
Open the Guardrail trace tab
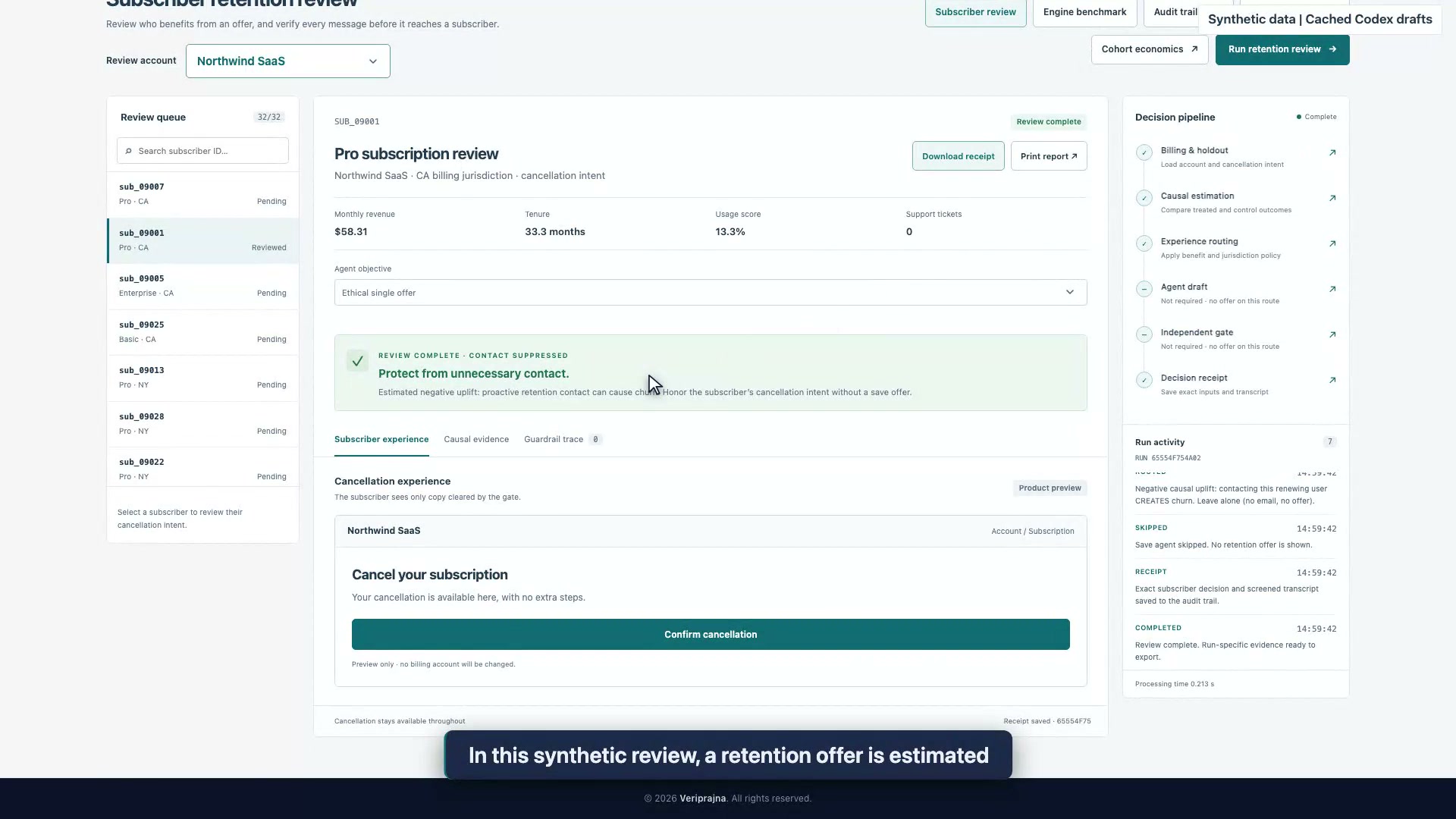(563, 440)
